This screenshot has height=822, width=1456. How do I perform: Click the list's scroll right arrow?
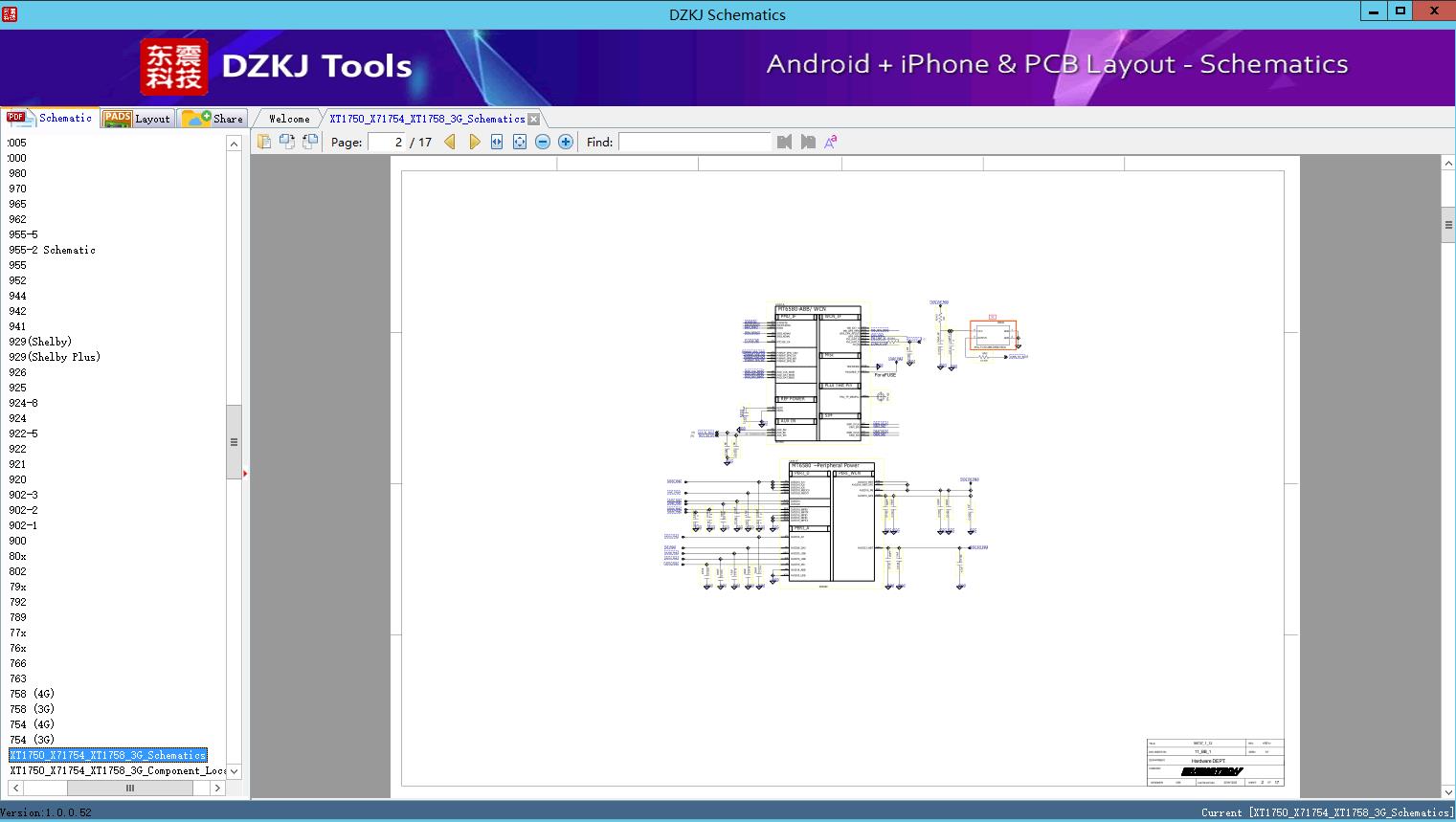click(x=217, y=789)
